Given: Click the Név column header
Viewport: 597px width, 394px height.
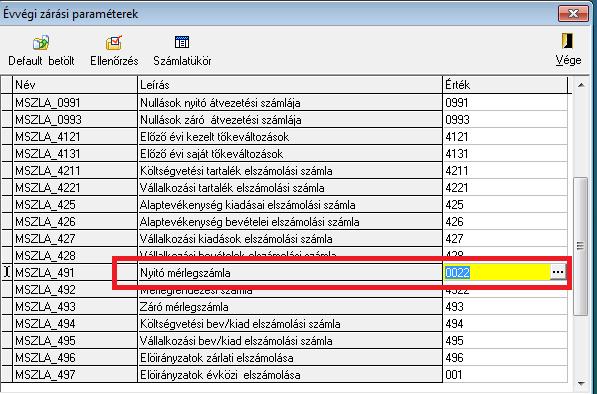Looking at the screenshot, I should pos(75,85).
